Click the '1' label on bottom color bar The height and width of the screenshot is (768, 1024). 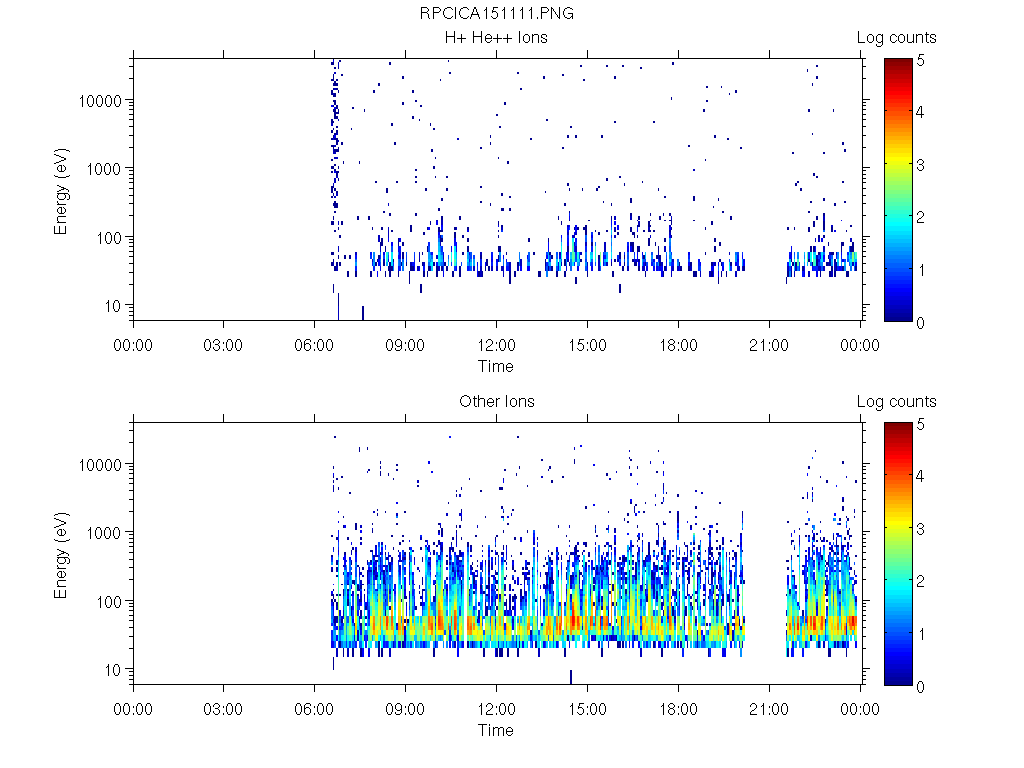[x=921, y=634]
